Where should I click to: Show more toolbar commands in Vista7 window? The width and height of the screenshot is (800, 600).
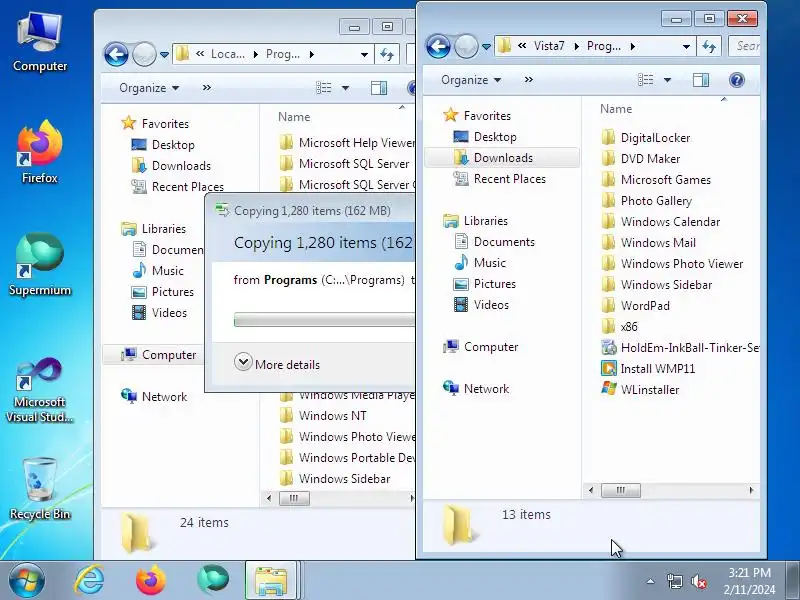coord(529,80)
